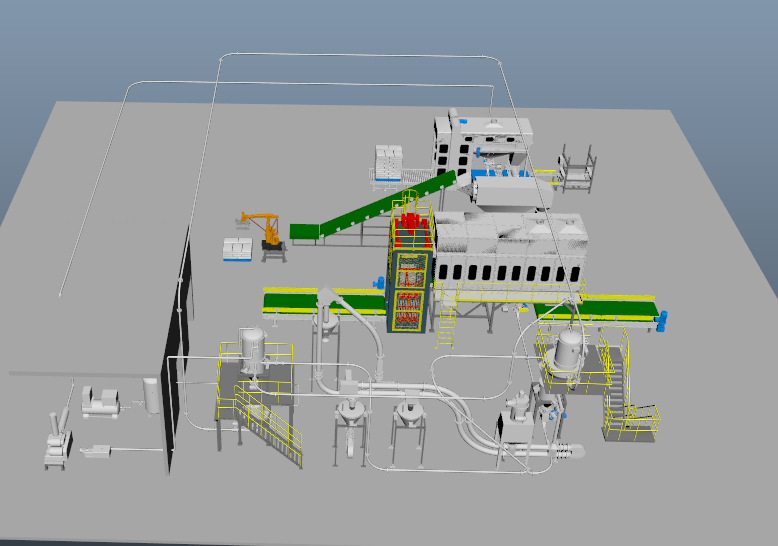The width and height of the screenshot is (778, 546).
Task: Click the tank on left yellow-railed platform
Action: click(x=254, y=350)
